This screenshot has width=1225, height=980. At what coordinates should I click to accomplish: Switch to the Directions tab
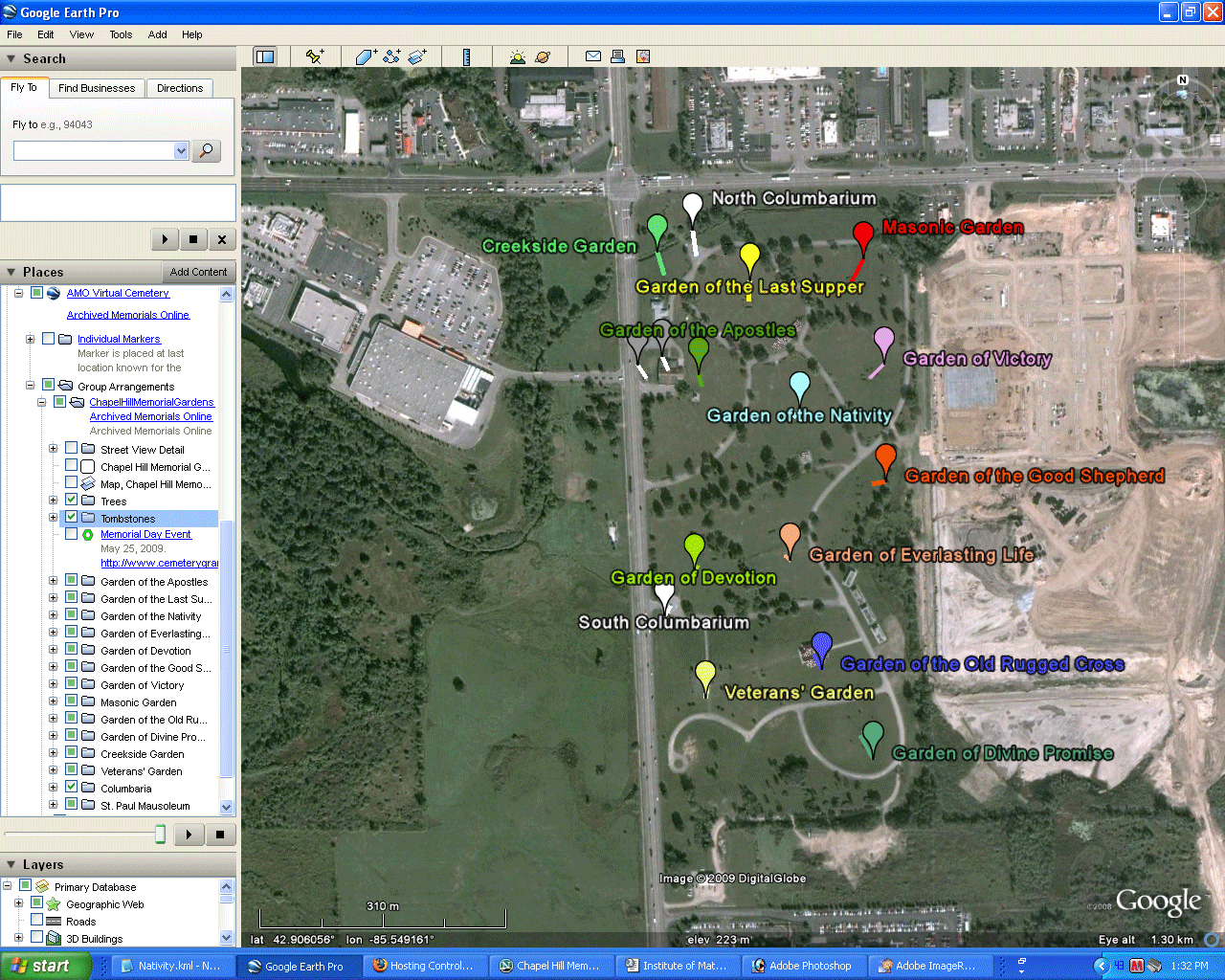pyautogui.click(x=180, y=88)
